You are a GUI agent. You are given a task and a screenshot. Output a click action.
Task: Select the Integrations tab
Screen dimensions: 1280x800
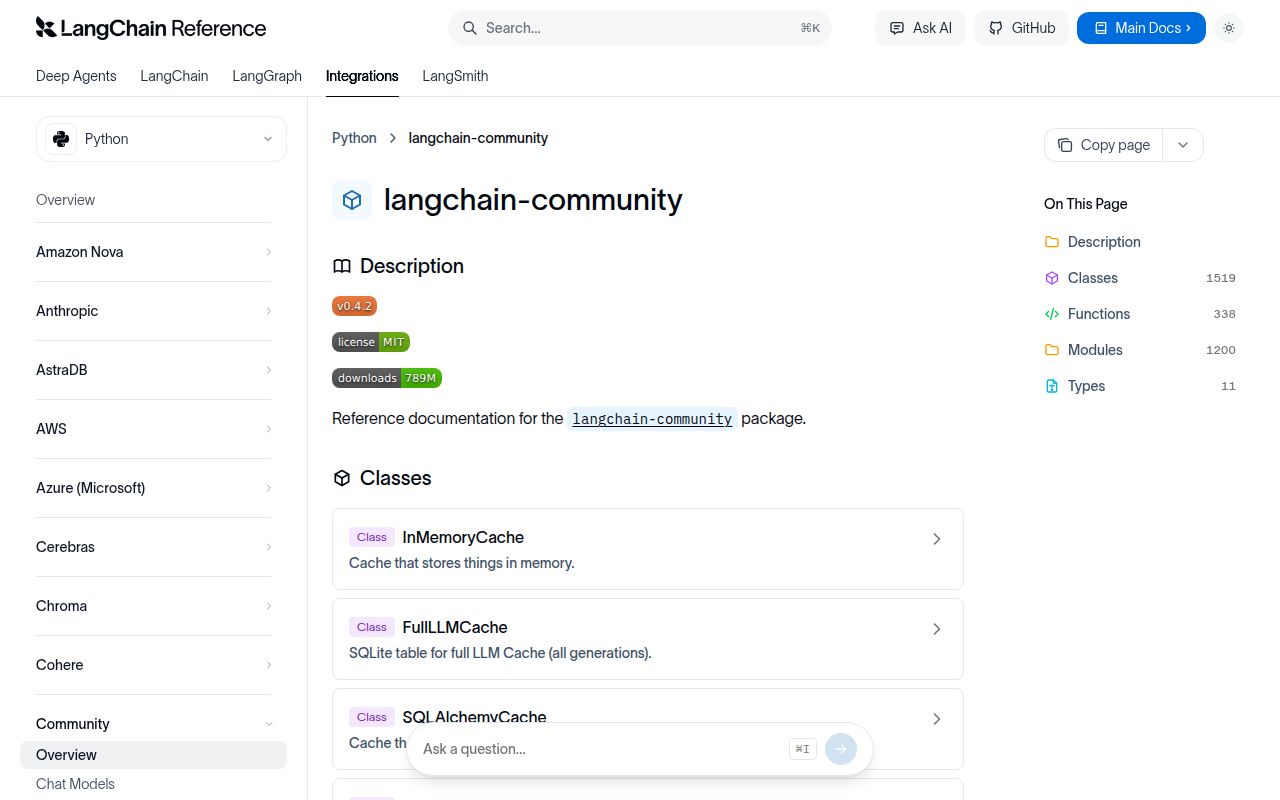tap(362, 76)
